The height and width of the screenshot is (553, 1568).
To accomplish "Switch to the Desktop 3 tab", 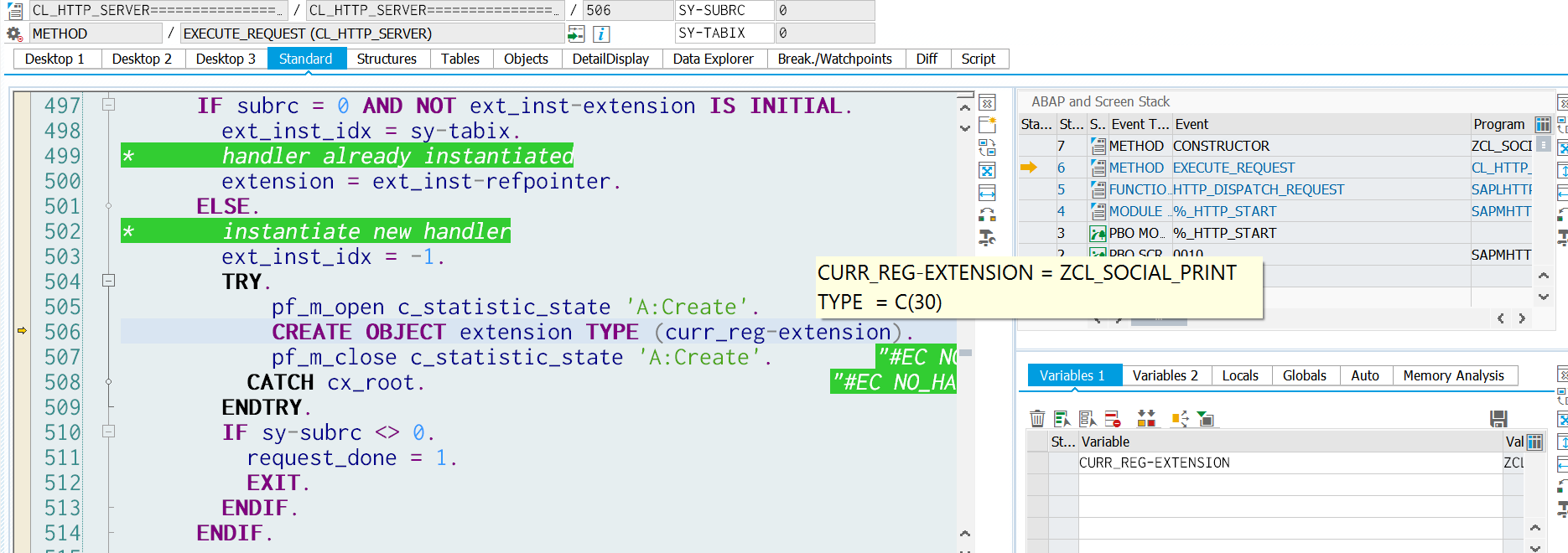I will pyautogui.click(x=226, y=59).
